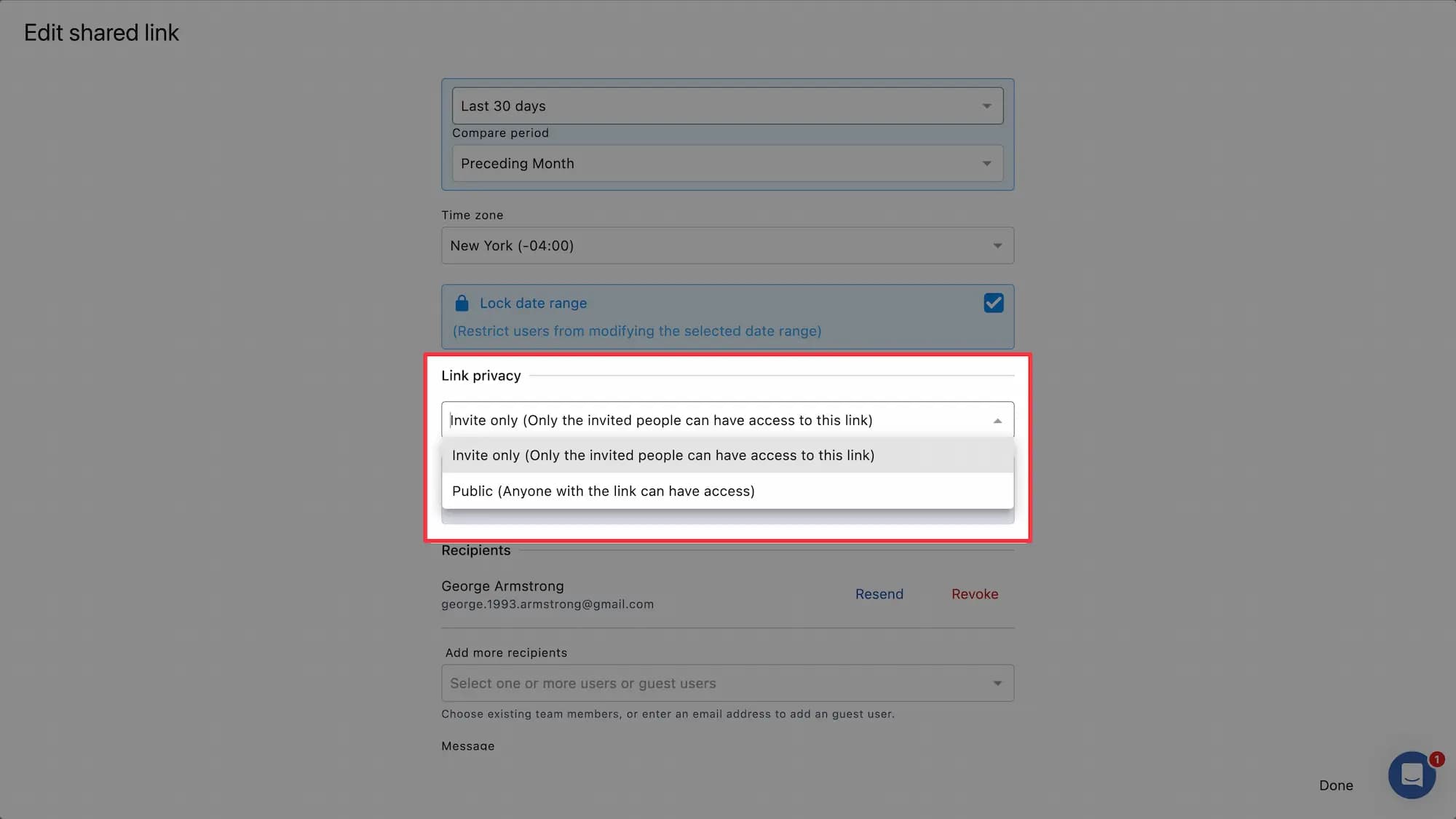Uncheck the Lock date range checkbox
This screenshot has height=819, width=1456.
coord(993,303)
